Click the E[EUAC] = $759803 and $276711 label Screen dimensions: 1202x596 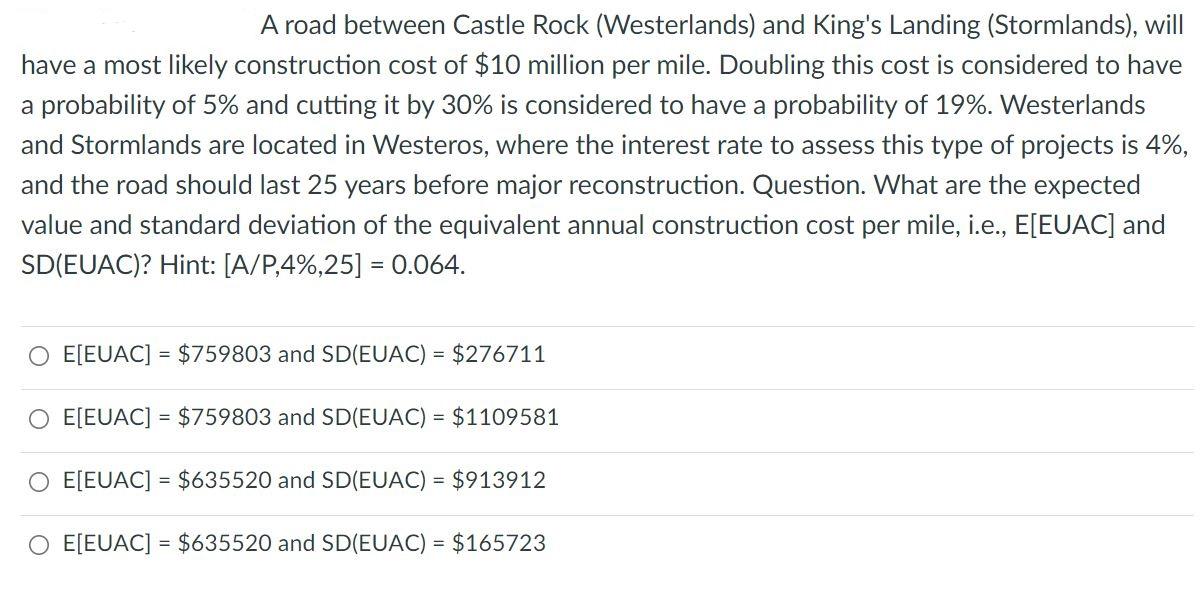[303, 353]
